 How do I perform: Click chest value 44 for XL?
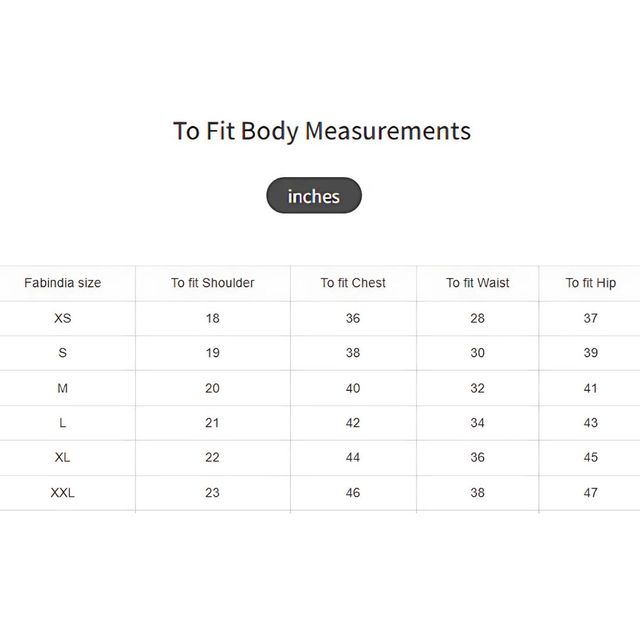click(353, 457)
